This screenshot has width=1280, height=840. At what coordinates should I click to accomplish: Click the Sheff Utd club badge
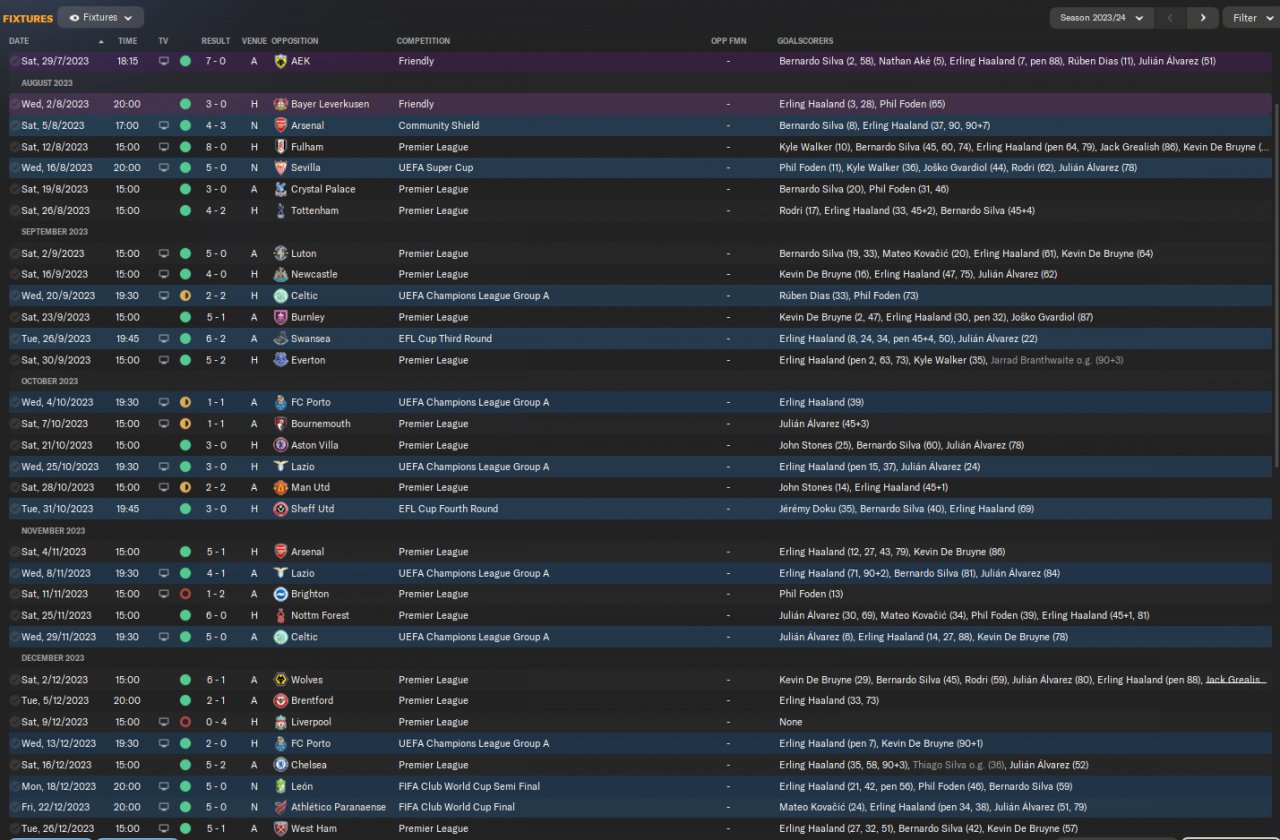tap(280, 509)
